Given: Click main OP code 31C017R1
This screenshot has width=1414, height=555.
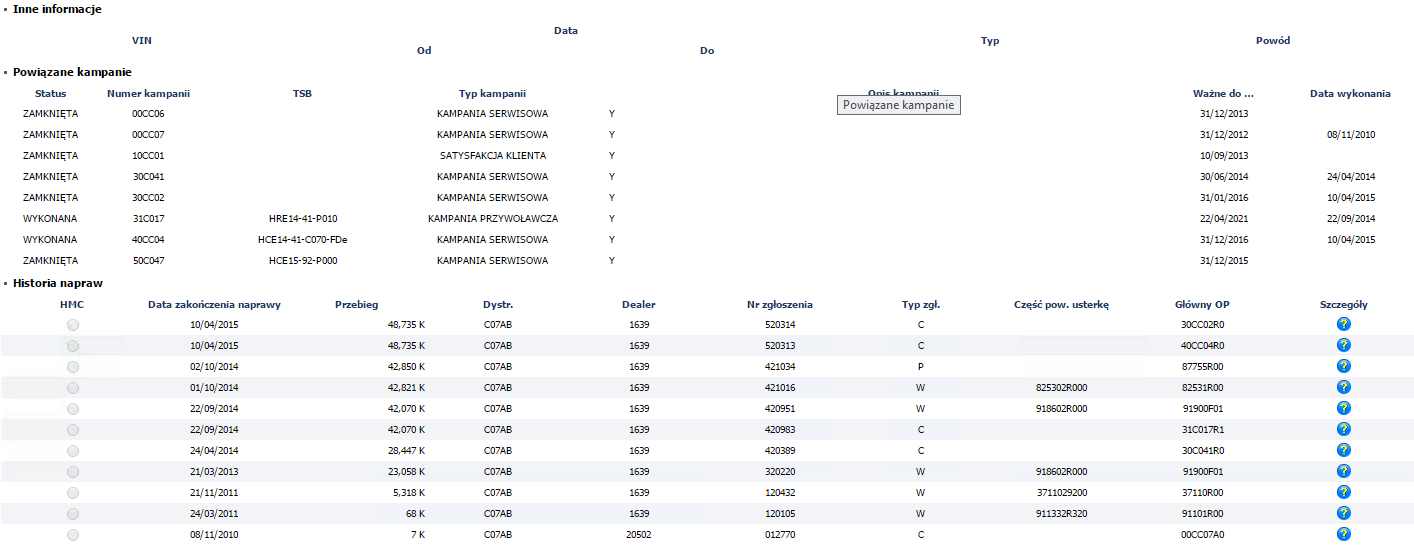Looking at the screenshot, I should (1202, 430).
